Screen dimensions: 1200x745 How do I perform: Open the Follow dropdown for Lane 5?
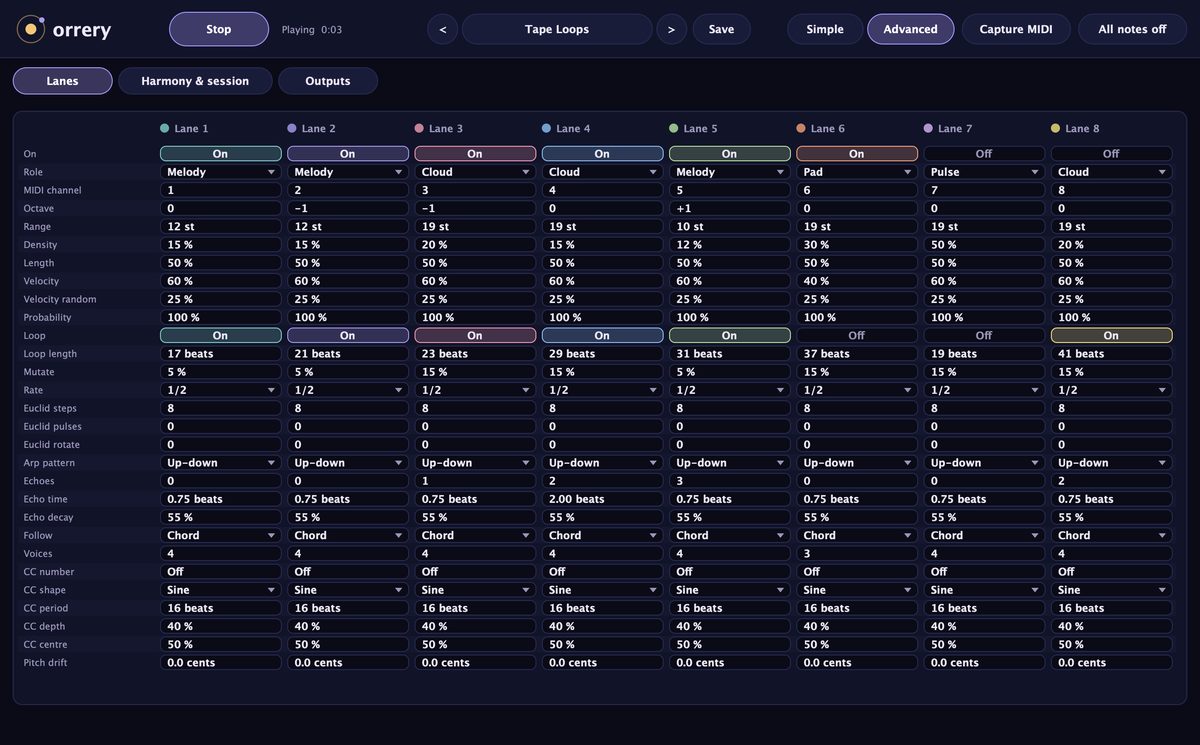(729, 536)
